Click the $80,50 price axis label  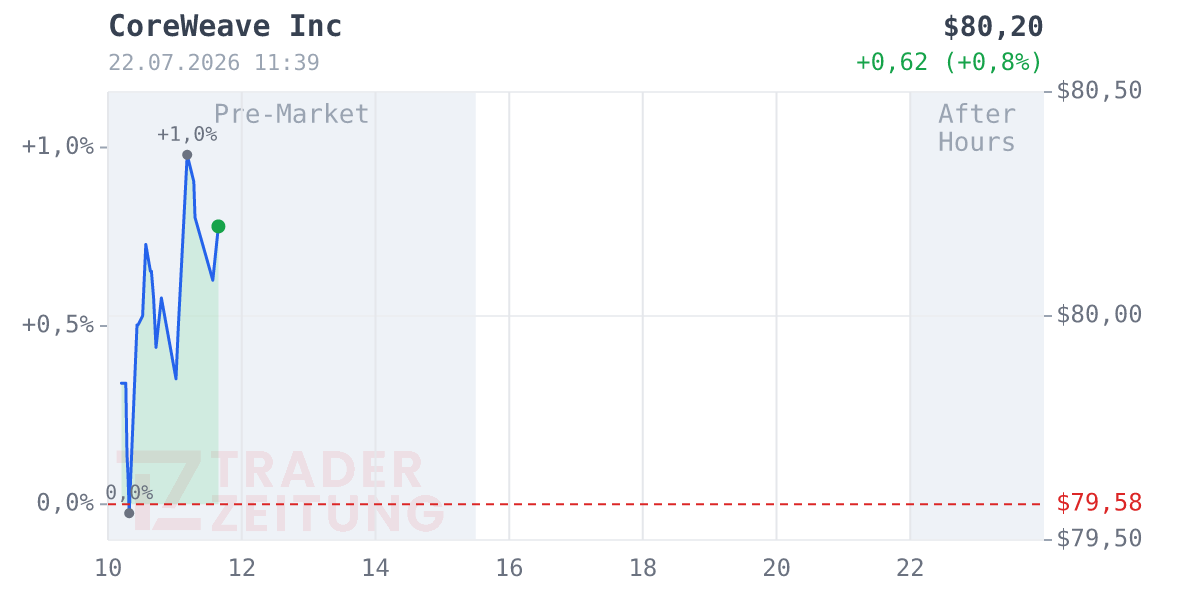pyautogui.click(x=1099, y=91)
